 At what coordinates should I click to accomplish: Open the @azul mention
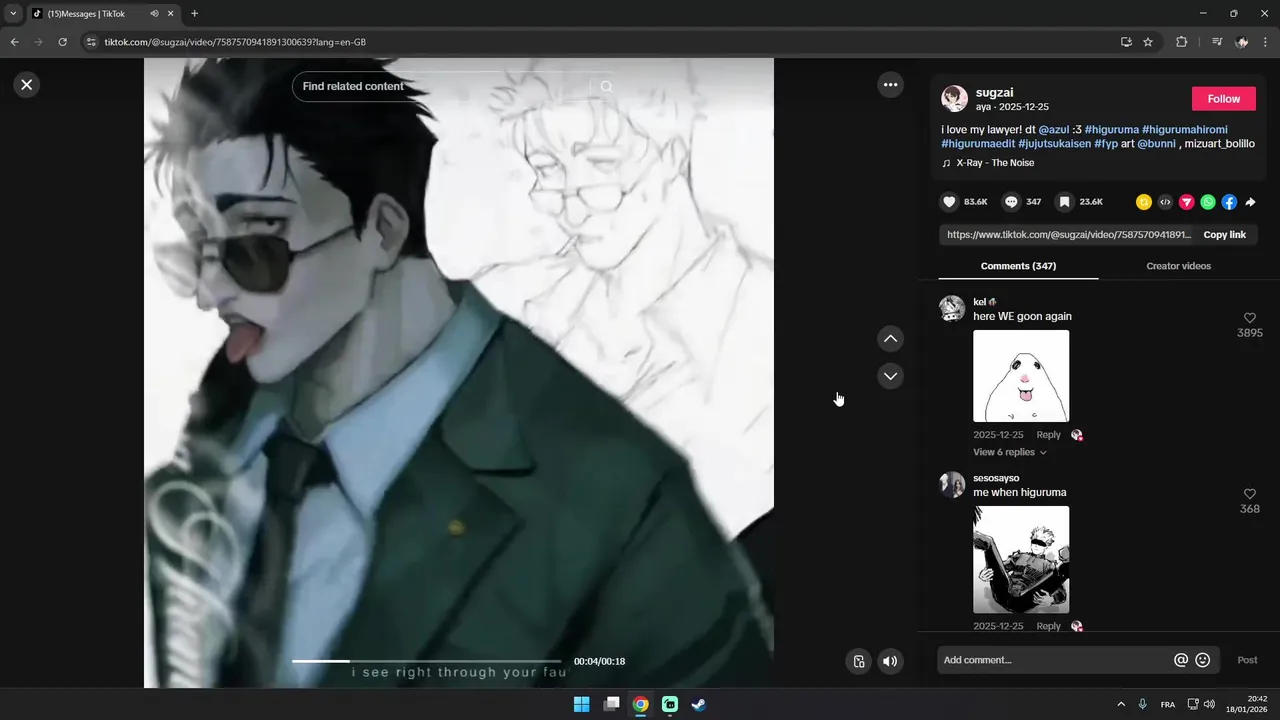pos(1054,130)
